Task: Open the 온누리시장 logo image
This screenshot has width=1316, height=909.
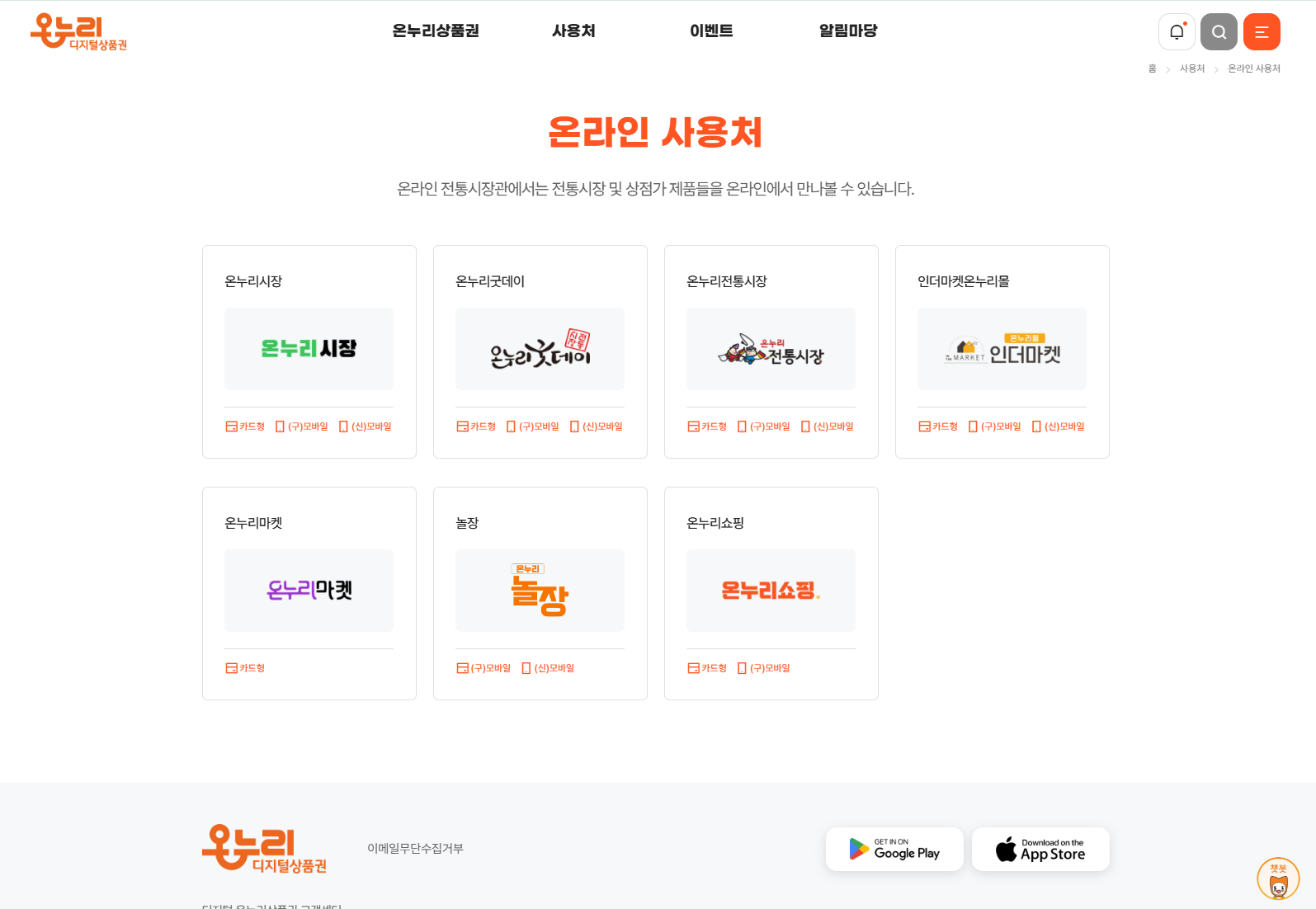Action: tap(309, 349)
